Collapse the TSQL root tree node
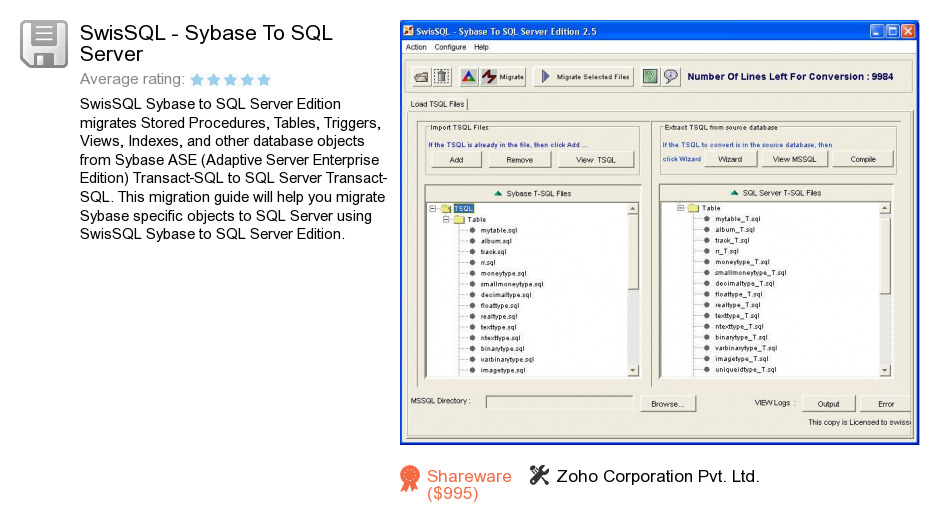 coord(432,209)
